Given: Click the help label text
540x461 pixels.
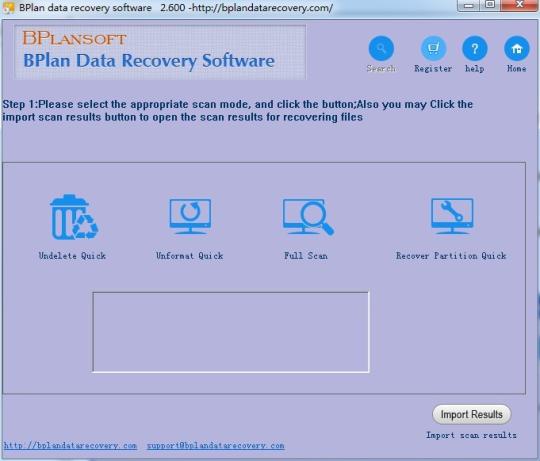Looking at the screenshot, I should tap(475, 69).
